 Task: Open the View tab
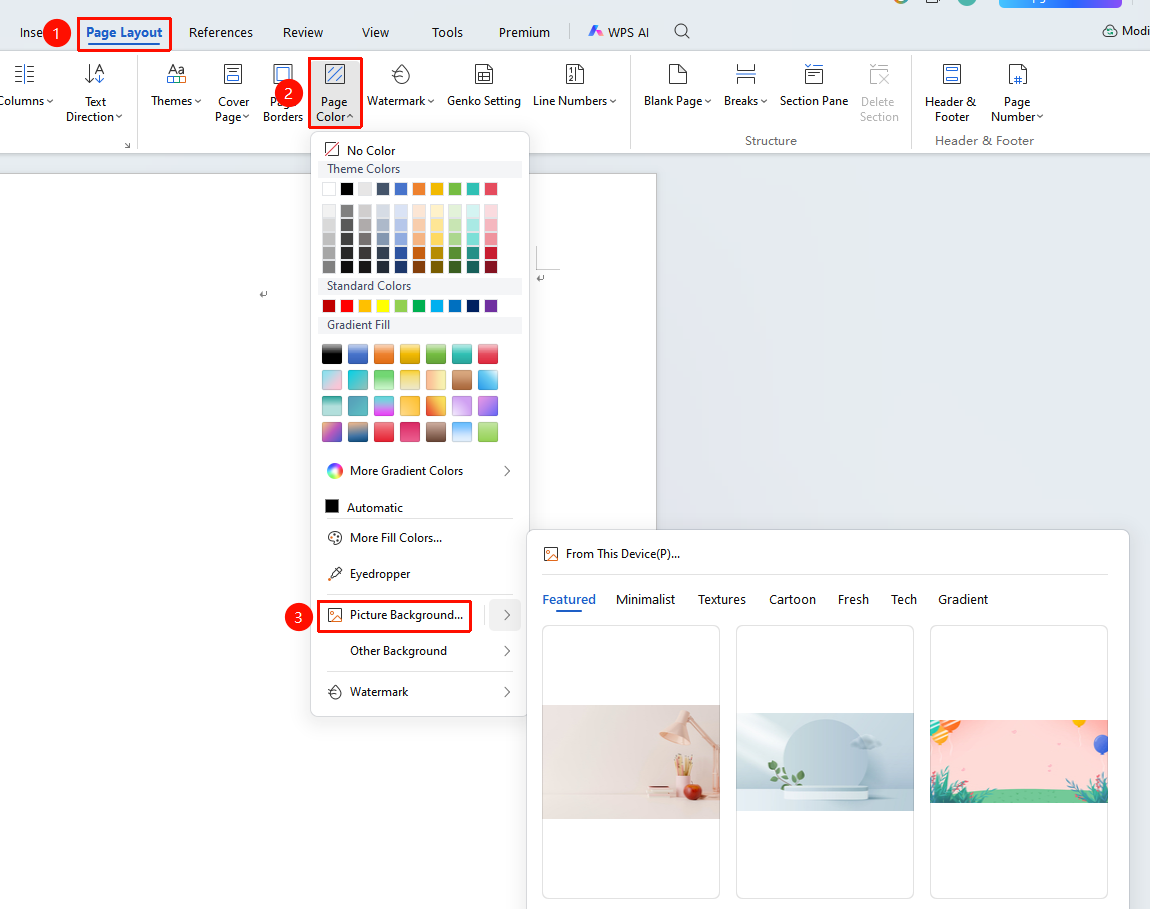click(x=376, y=32)
